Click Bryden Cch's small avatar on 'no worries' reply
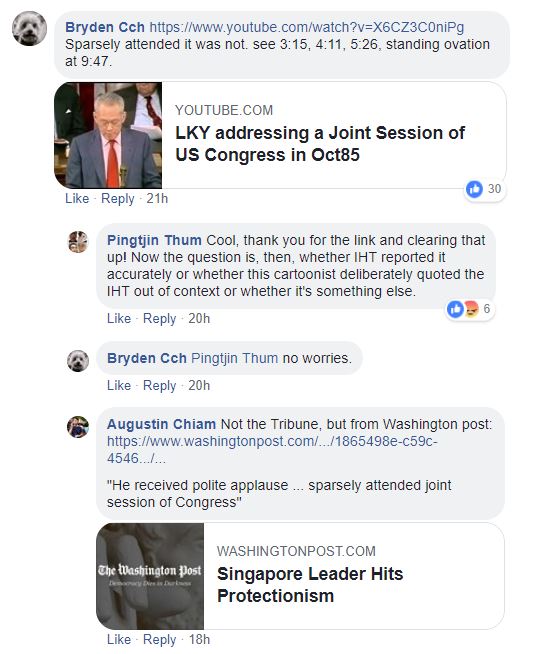The height and width of the screenshot is (654, 548). click(x=78, y=361)
